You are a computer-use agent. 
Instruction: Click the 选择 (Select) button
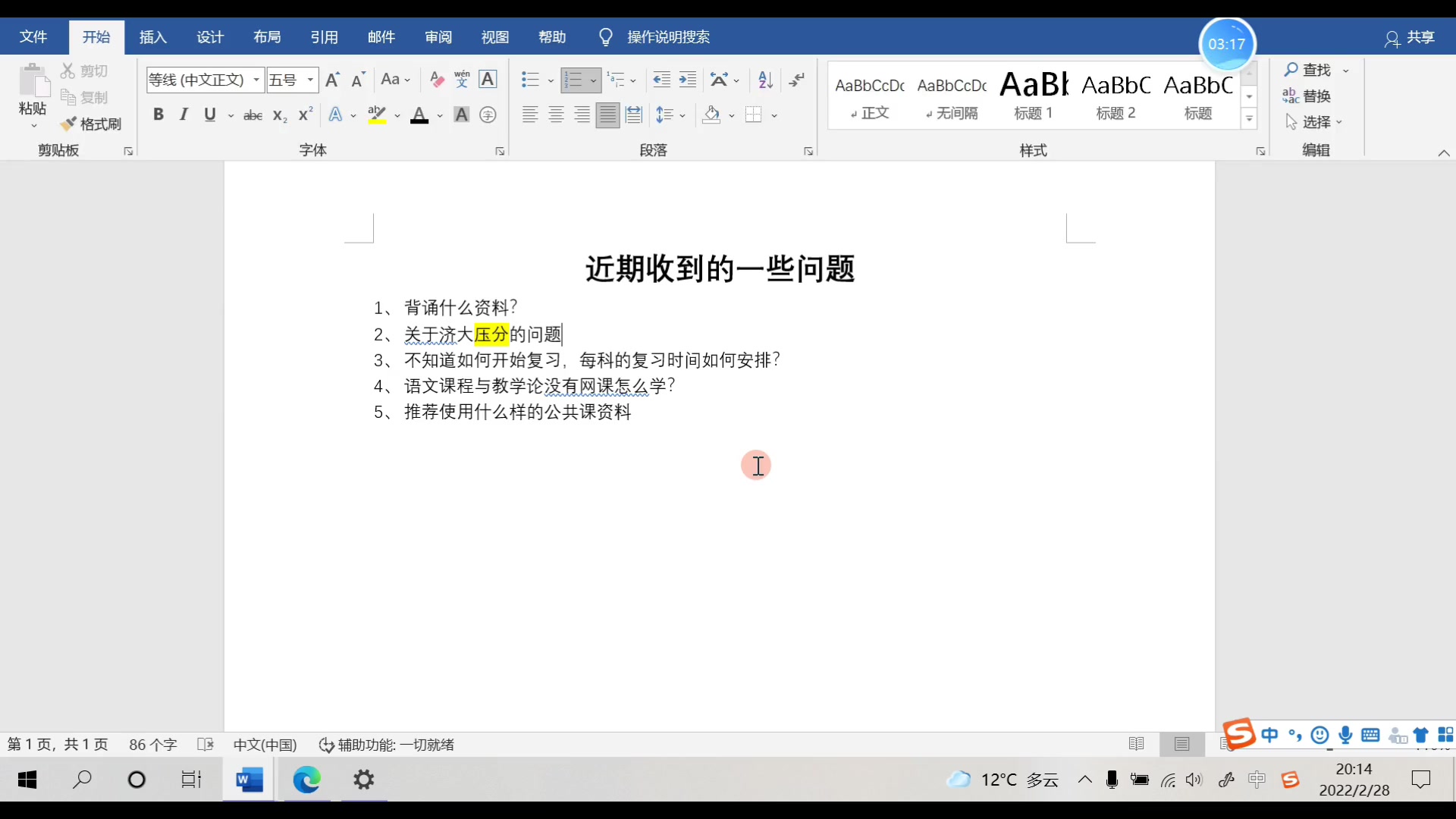point(1314,121)
